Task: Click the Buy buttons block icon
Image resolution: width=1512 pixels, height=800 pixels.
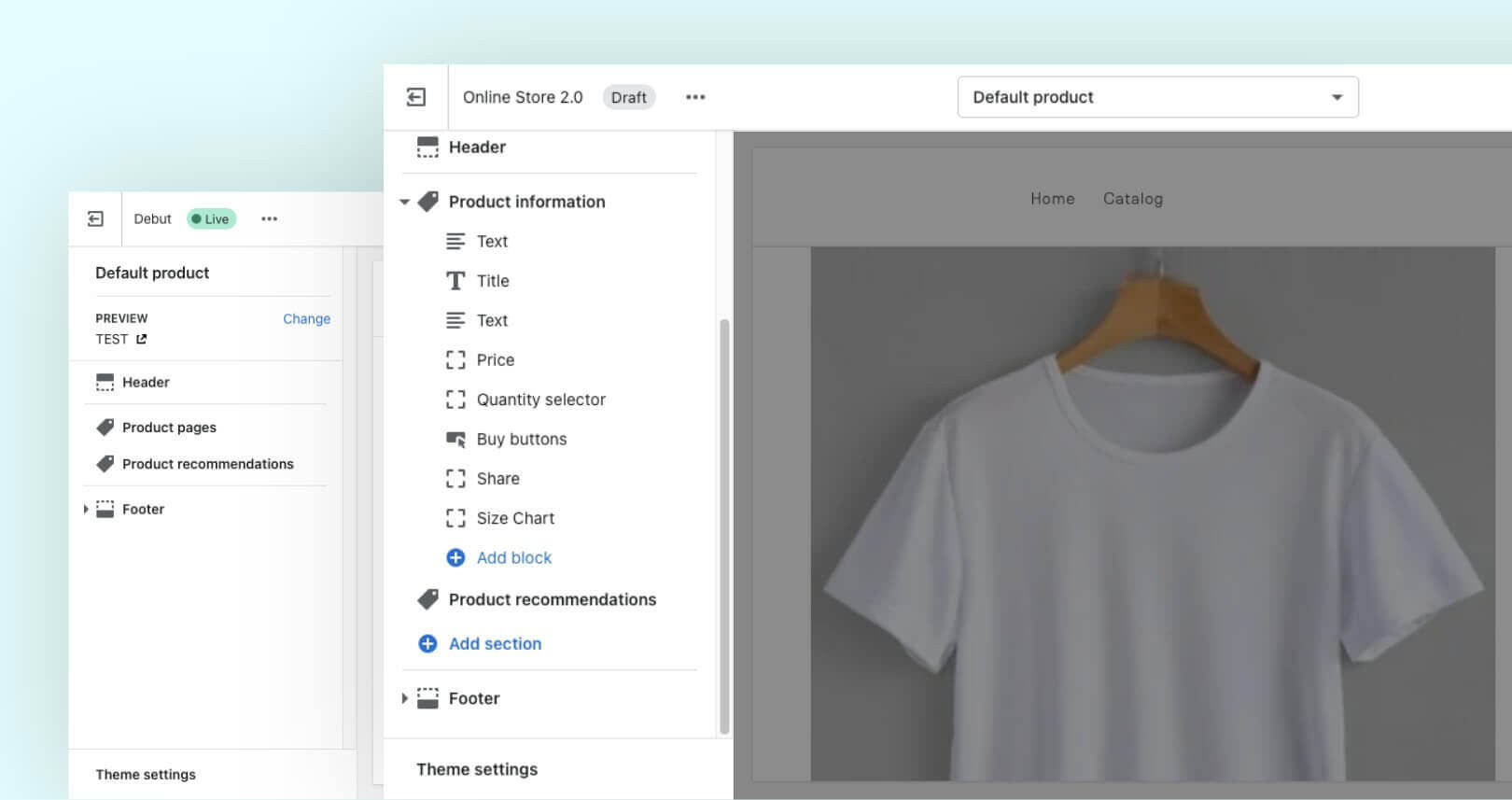Action: [455, 439]
